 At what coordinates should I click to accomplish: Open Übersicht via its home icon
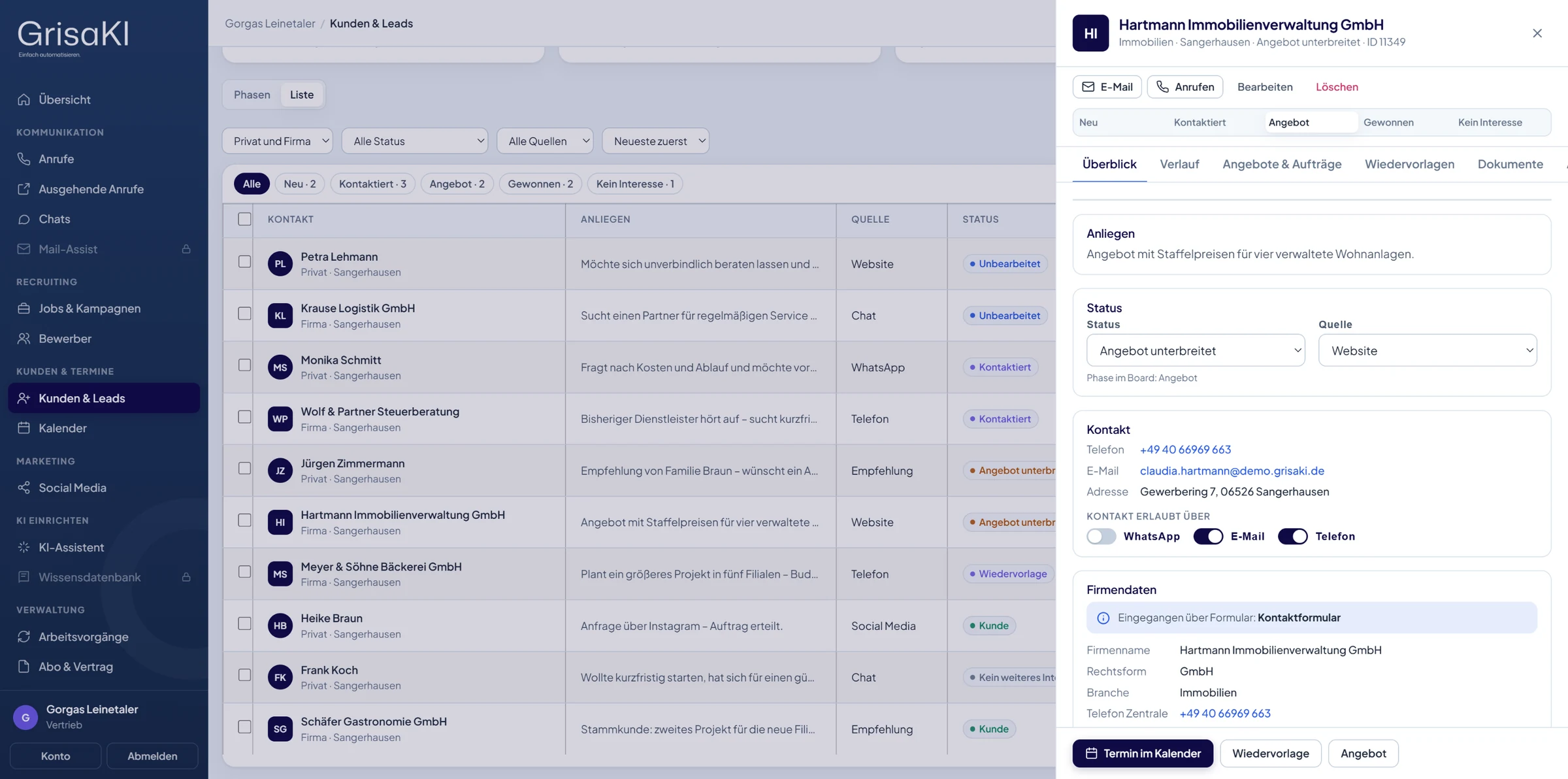pyautogui.click(x=24, y=99)
